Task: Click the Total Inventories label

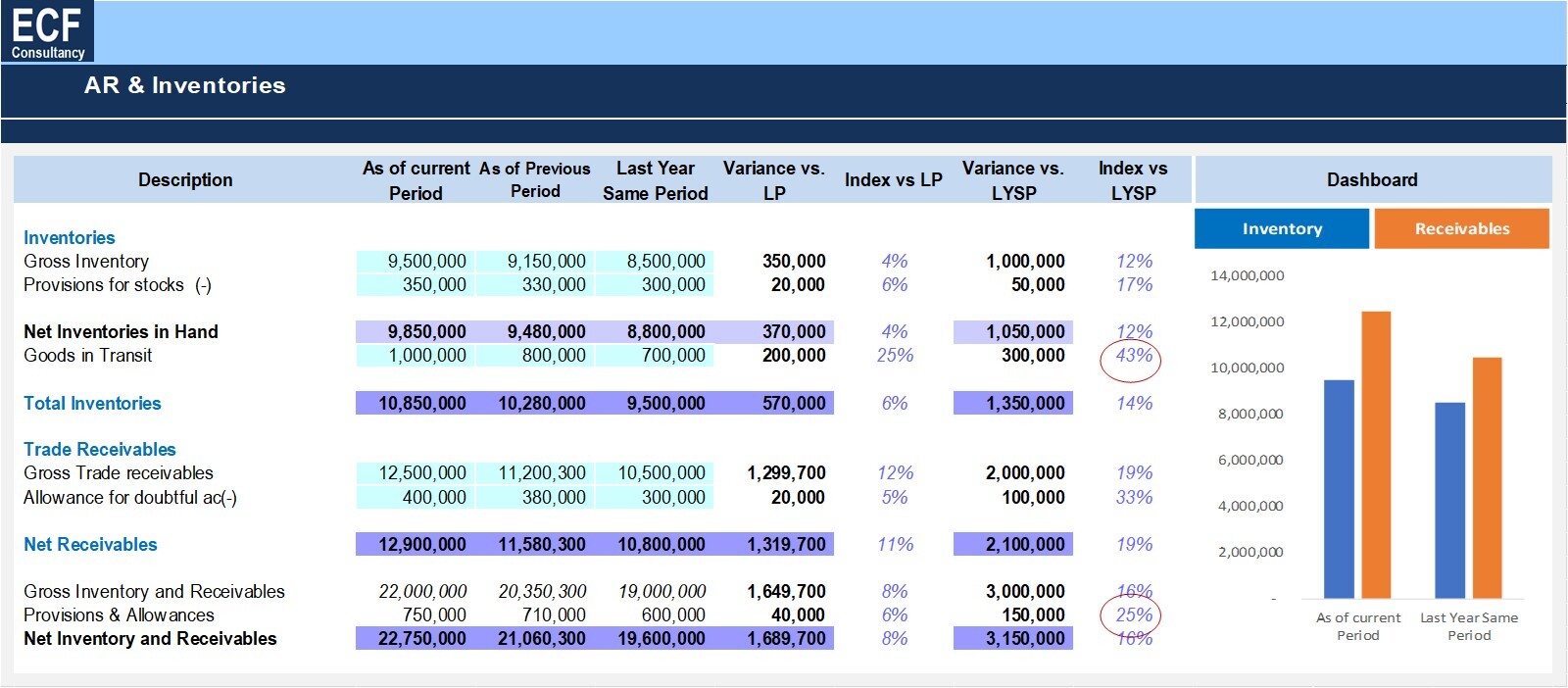Action: click(92, 403)
